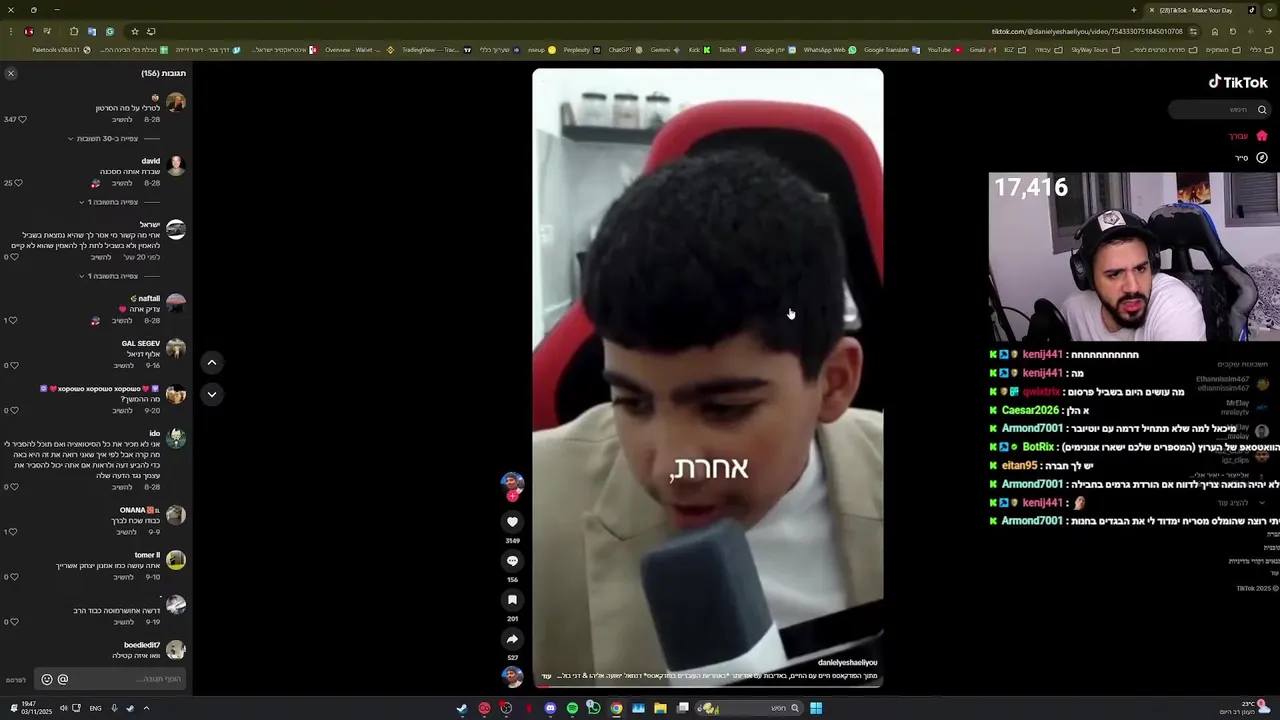Bookmark this page star icon
The width and height of the screenshot is (1280, 720).
click(135, 31)
